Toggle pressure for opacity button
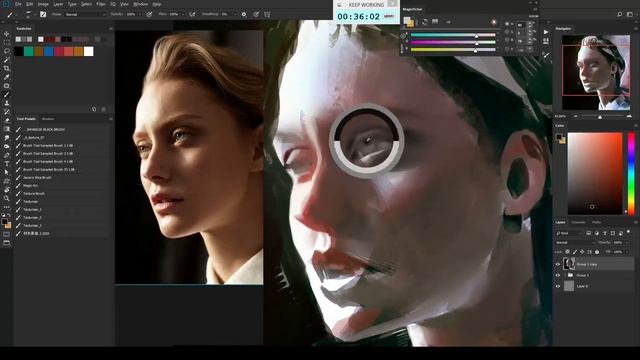This screenshot has height=360, width=640. [149, 14]
